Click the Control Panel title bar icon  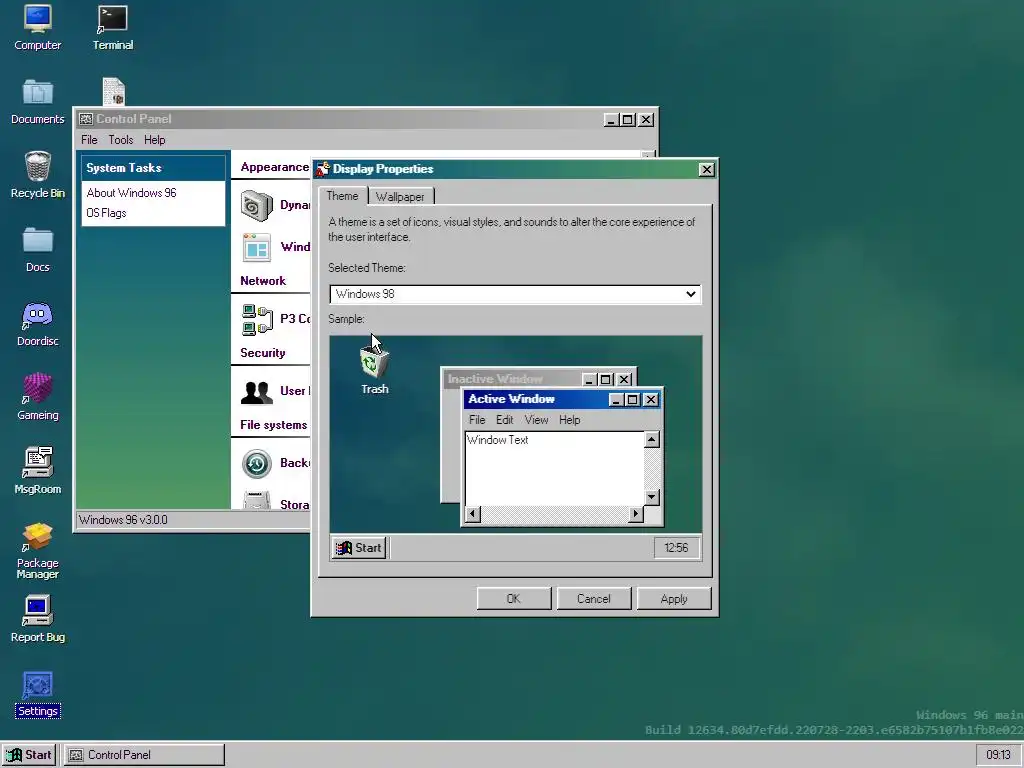tap(86, 119)
